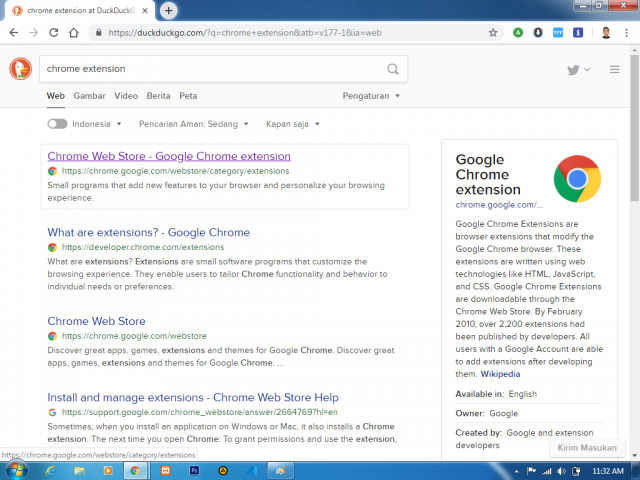
Task: Reload the page
Action: 54,32
